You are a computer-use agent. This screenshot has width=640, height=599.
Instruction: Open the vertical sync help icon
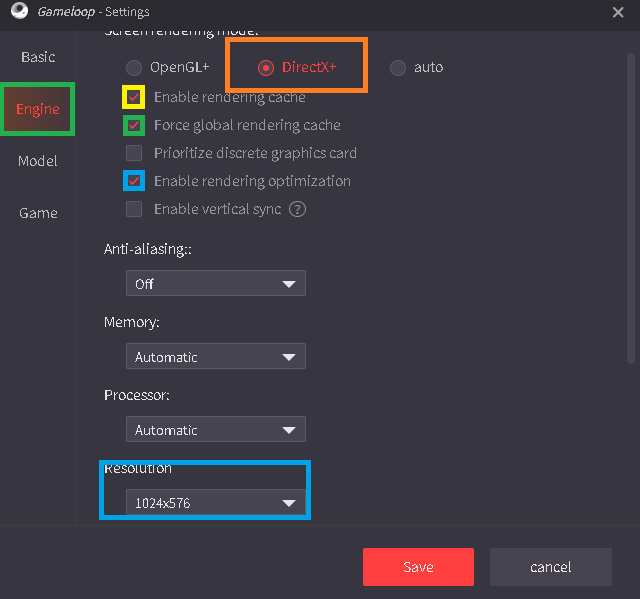[x=297, y=209]
